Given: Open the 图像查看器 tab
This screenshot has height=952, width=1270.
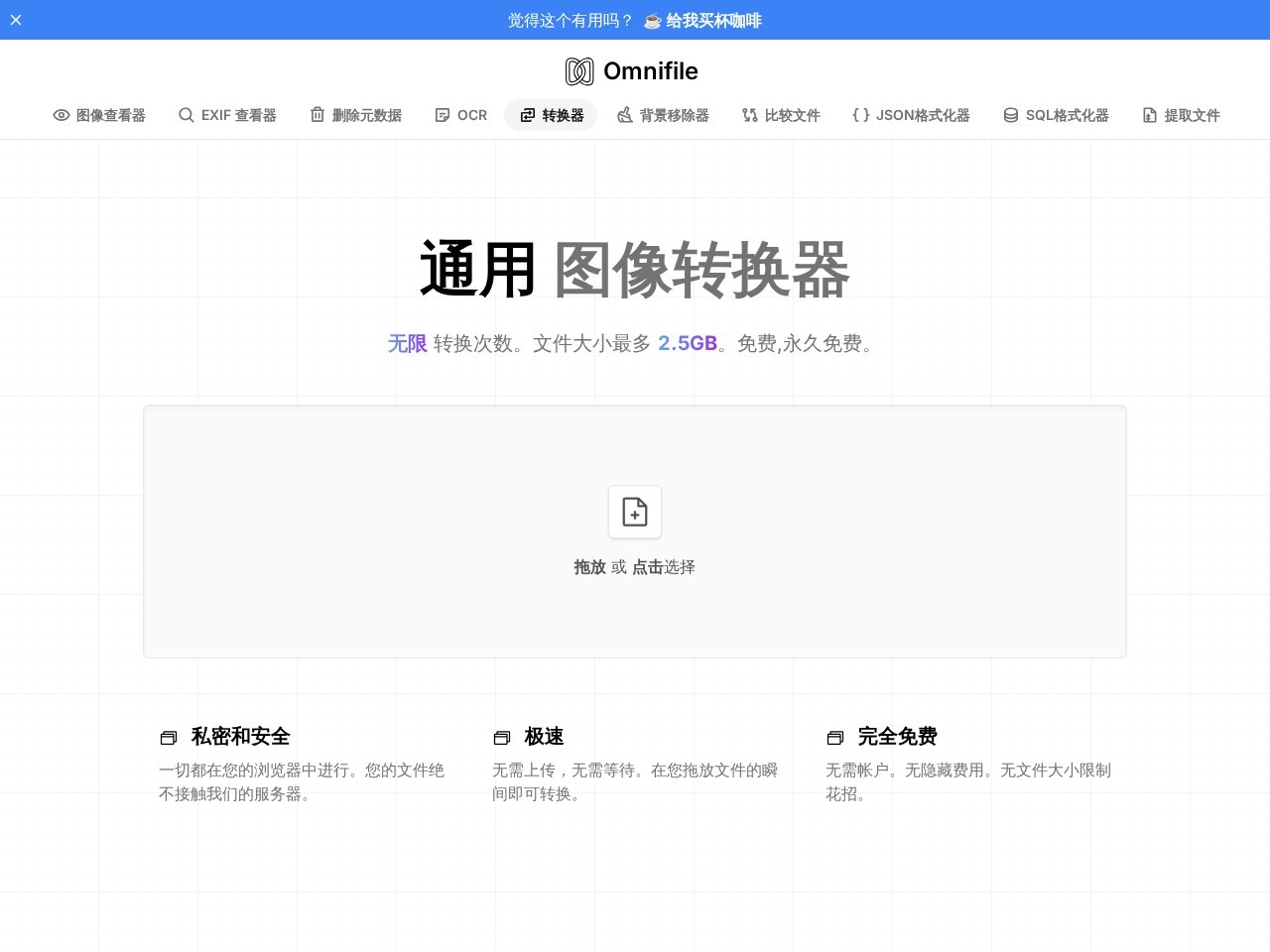Looking at the screenshot, I should click(x=99, y=115).
